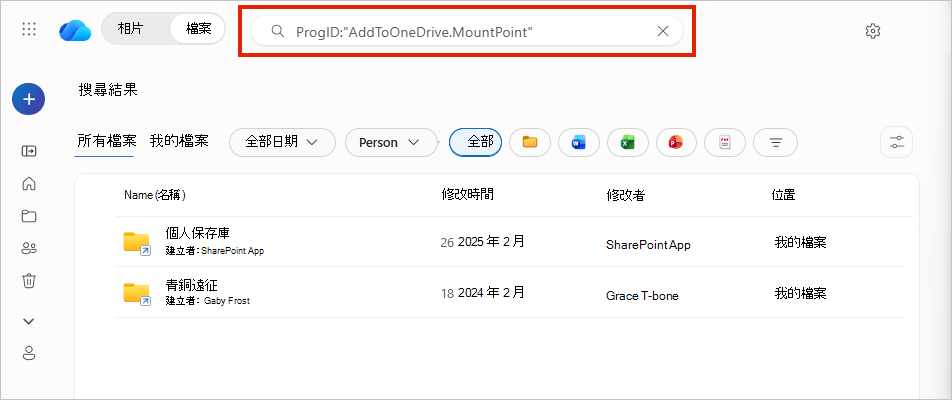Sort by the Name (名稱) column header
952x400 pixels.
154,195
